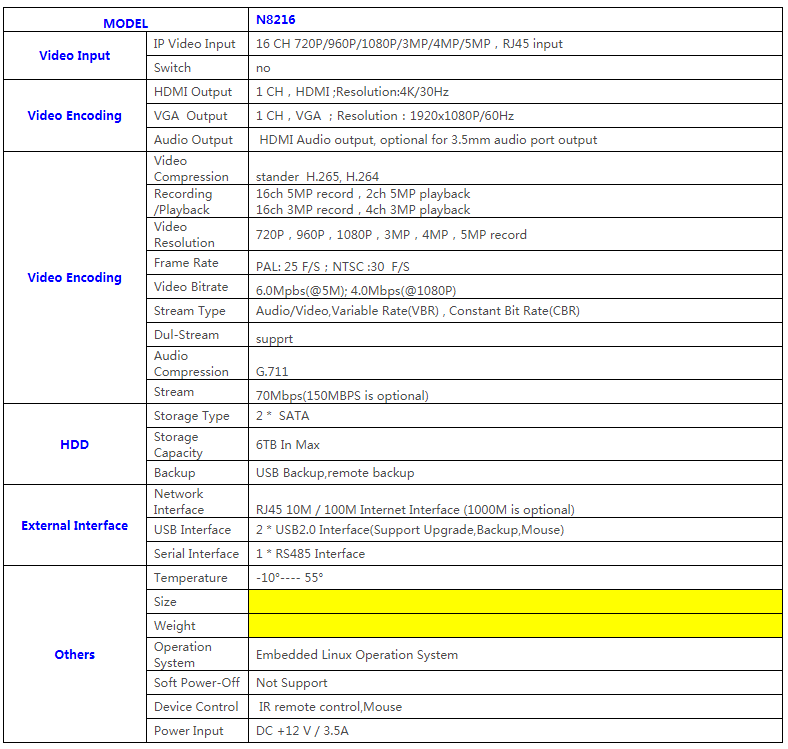788x749 pixels.
Task: Click the Frame Rate PAL/NTSC value cell
Action: click(x=333, y=266)
